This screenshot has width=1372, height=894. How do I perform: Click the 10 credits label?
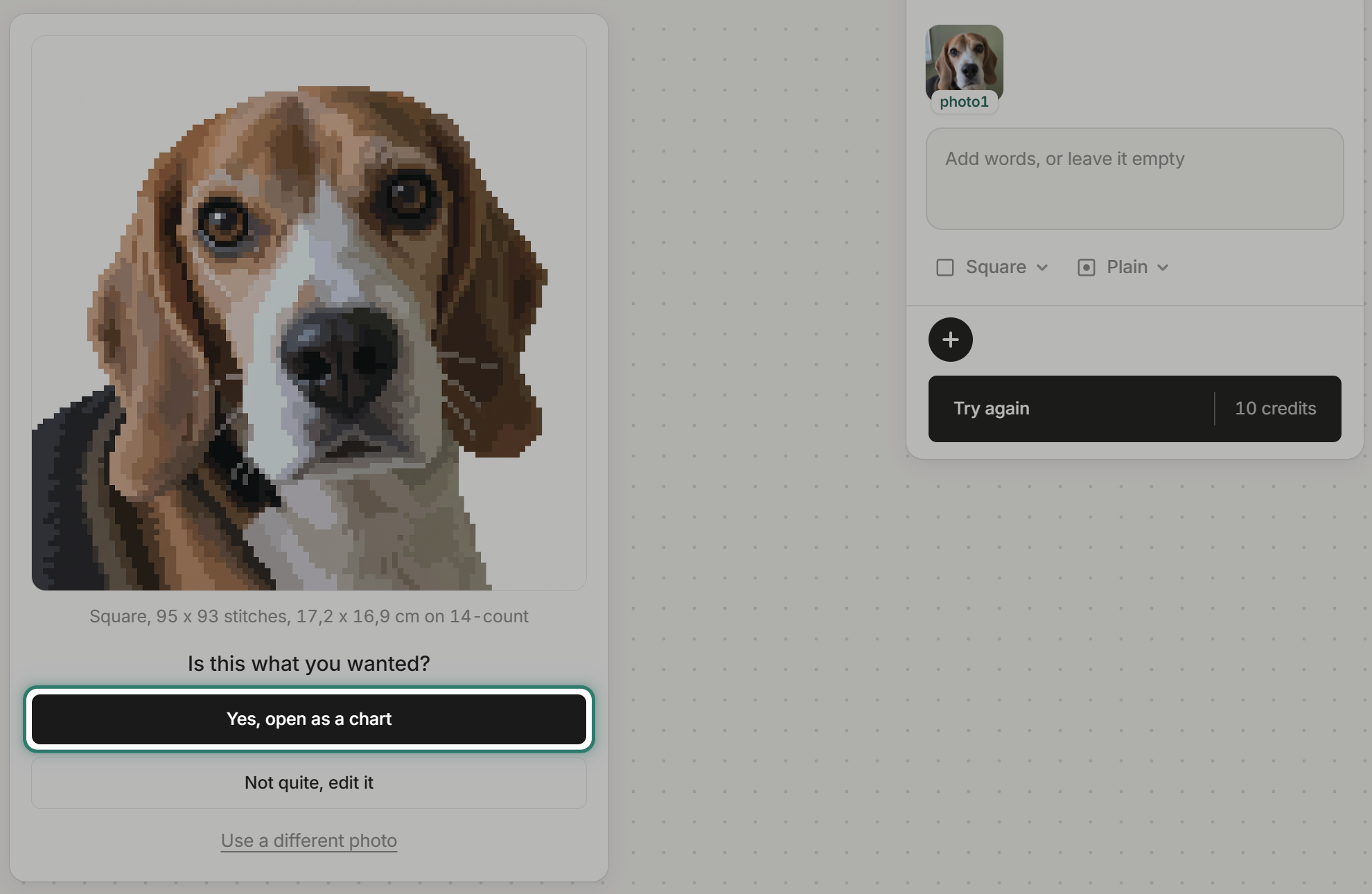1275,409
